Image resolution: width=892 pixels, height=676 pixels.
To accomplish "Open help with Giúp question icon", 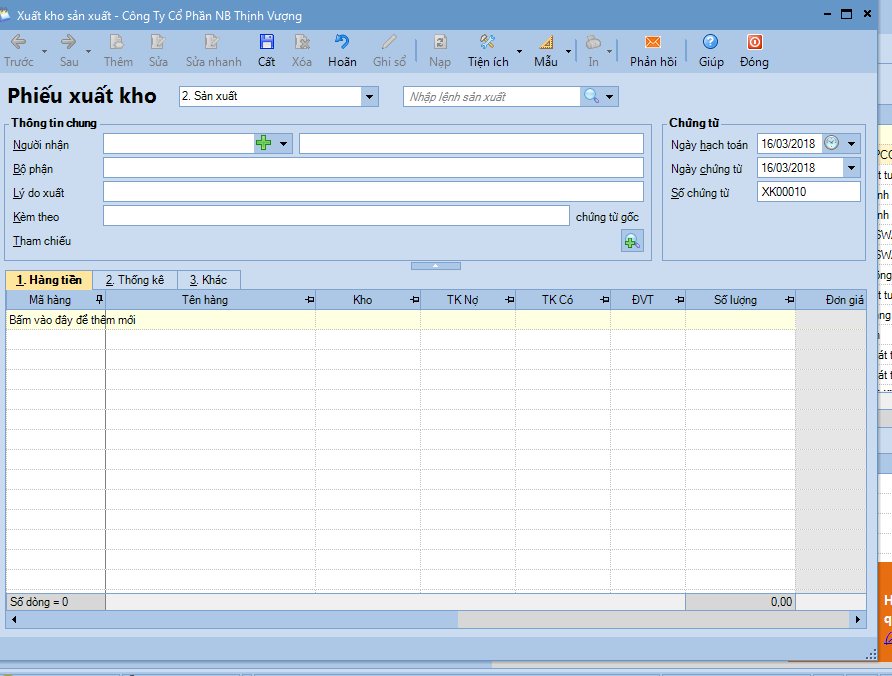I will tap(711, 42).
